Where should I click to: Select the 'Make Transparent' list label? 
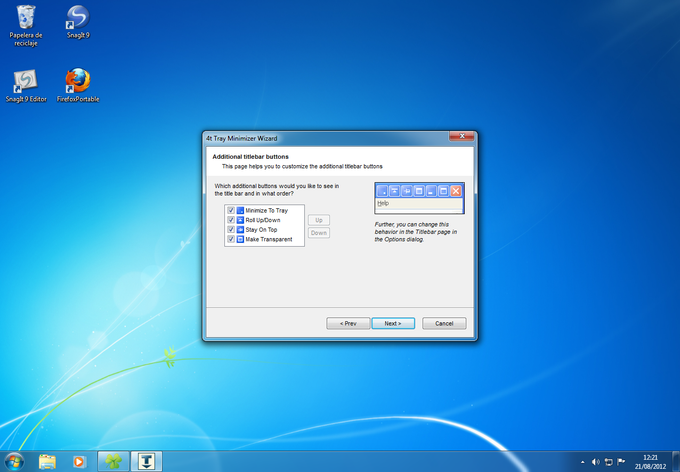coord(269,239)
